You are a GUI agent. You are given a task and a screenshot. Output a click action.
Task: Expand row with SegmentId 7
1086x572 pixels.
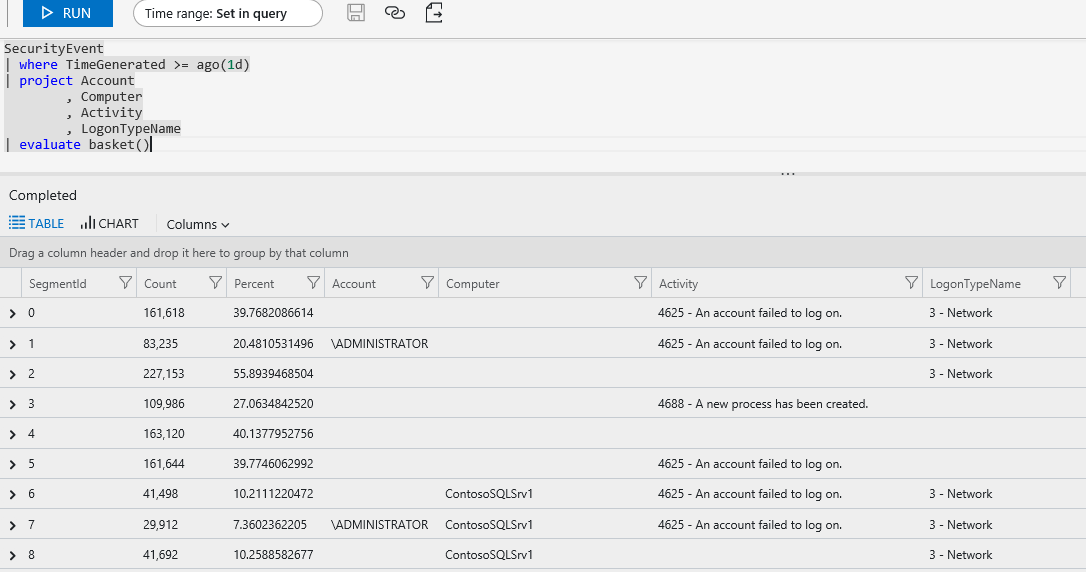[x=12, y=526]
